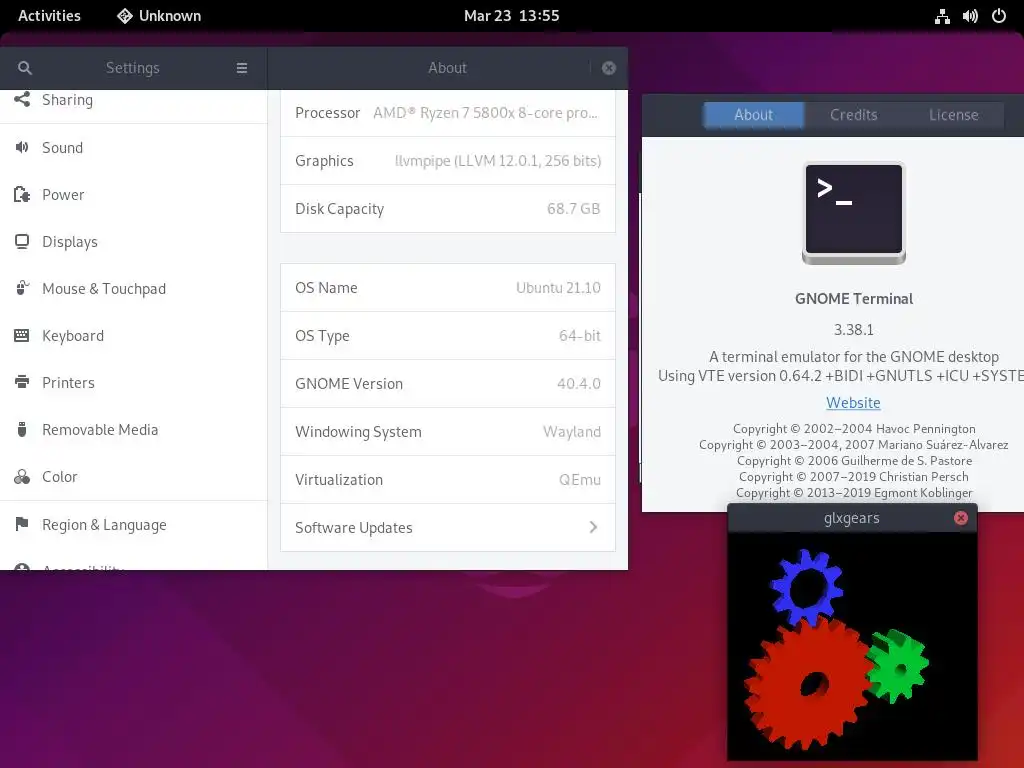The width and height of the screenshot is (1024, 768).
Task: Click the power icon in top bar
Action: click(999, 16)
